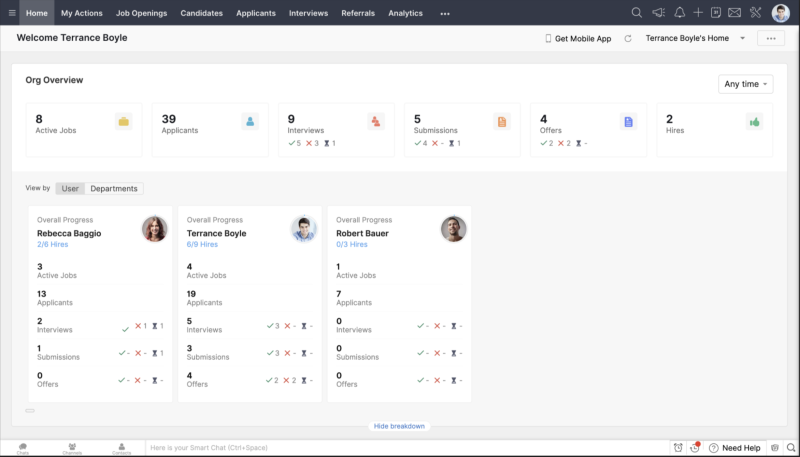The height and width of the screenshot is (457, 800).
Task: Click the Submissions document icon
Action: (502, 121)
